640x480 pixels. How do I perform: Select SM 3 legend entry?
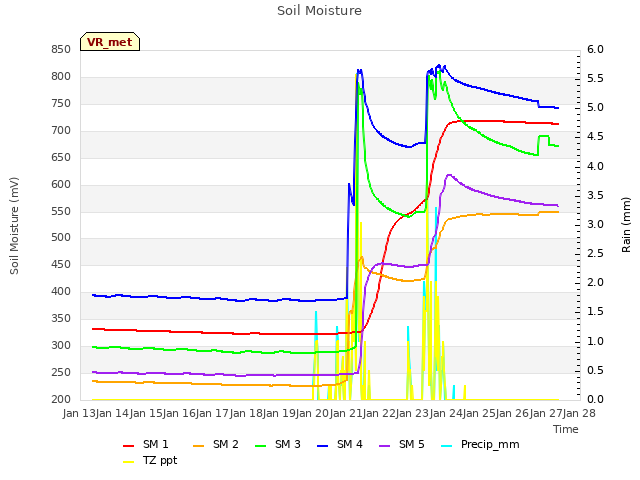278,444
